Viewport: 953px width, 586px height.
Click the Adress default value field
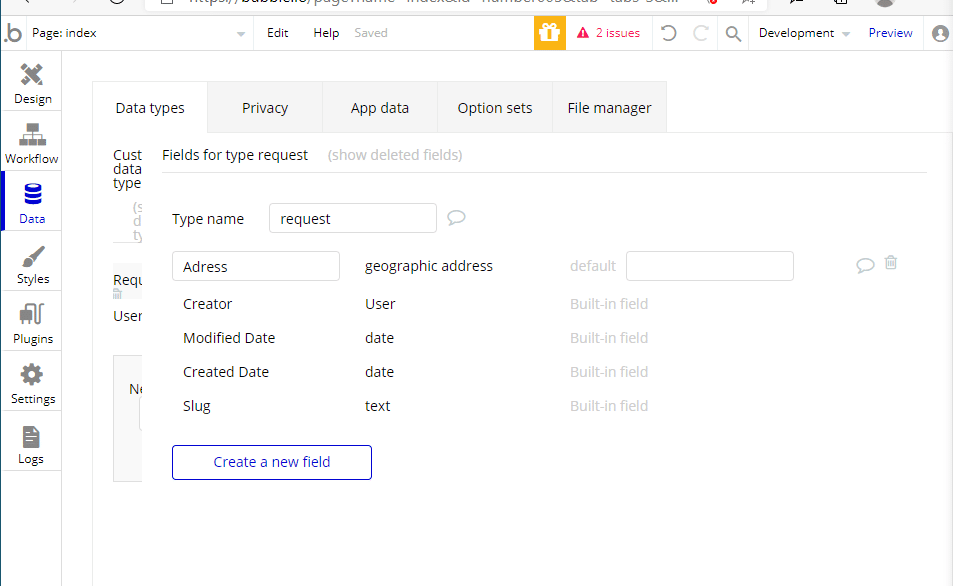[709, 266]
